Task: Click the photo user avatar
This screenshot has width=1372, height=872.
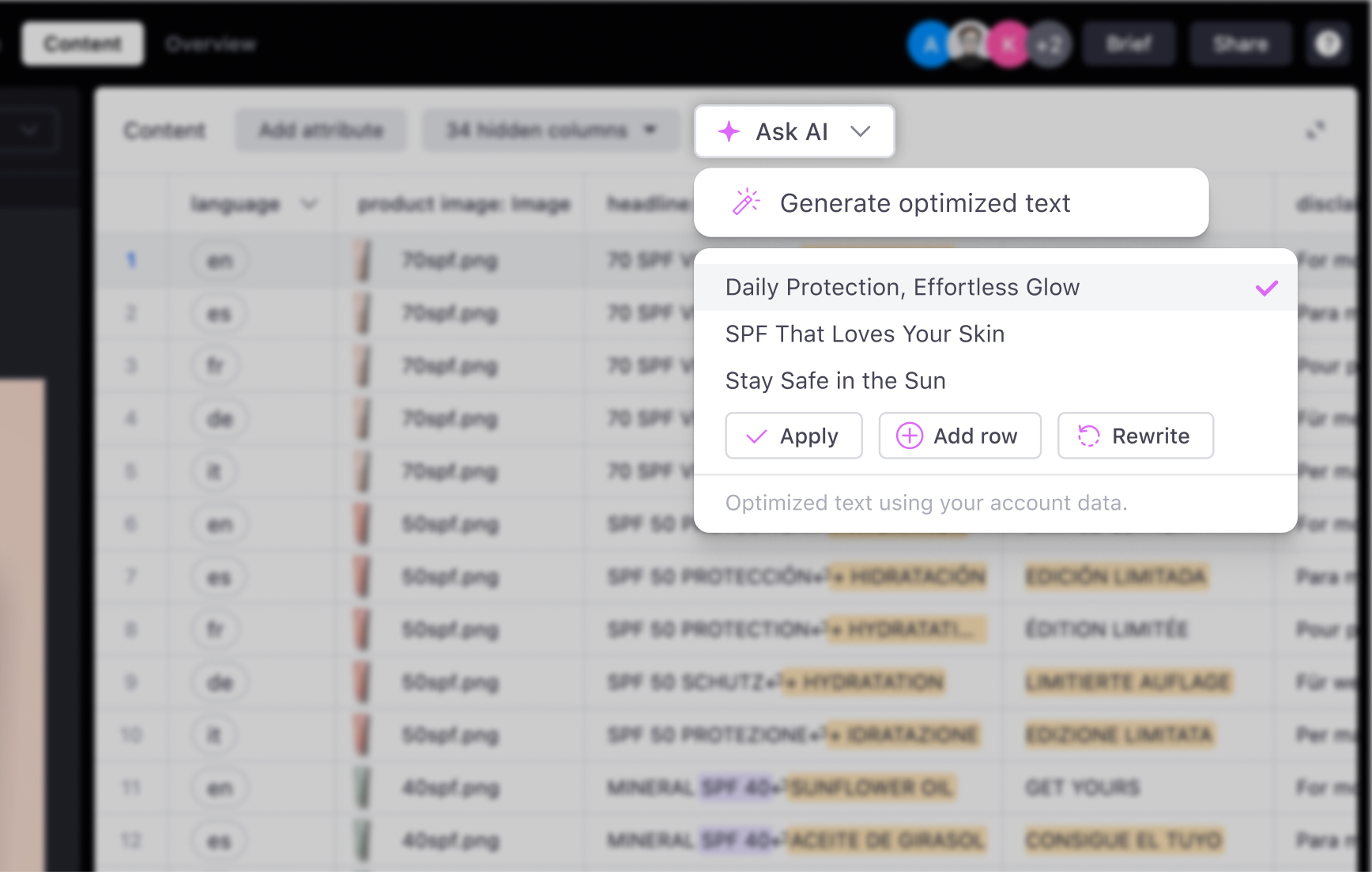Action: click(x=970, y=43)
